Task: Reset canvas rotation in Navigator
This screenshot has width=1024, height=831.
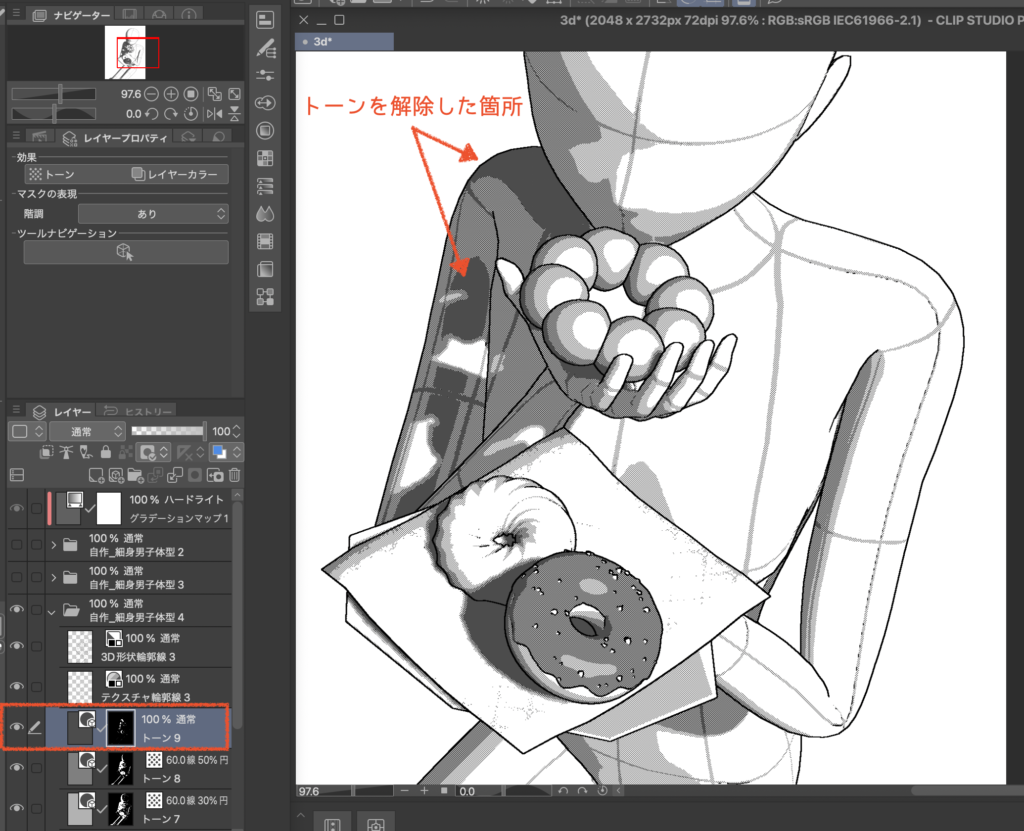Action: pyautogui.click(x=190, y=114)
